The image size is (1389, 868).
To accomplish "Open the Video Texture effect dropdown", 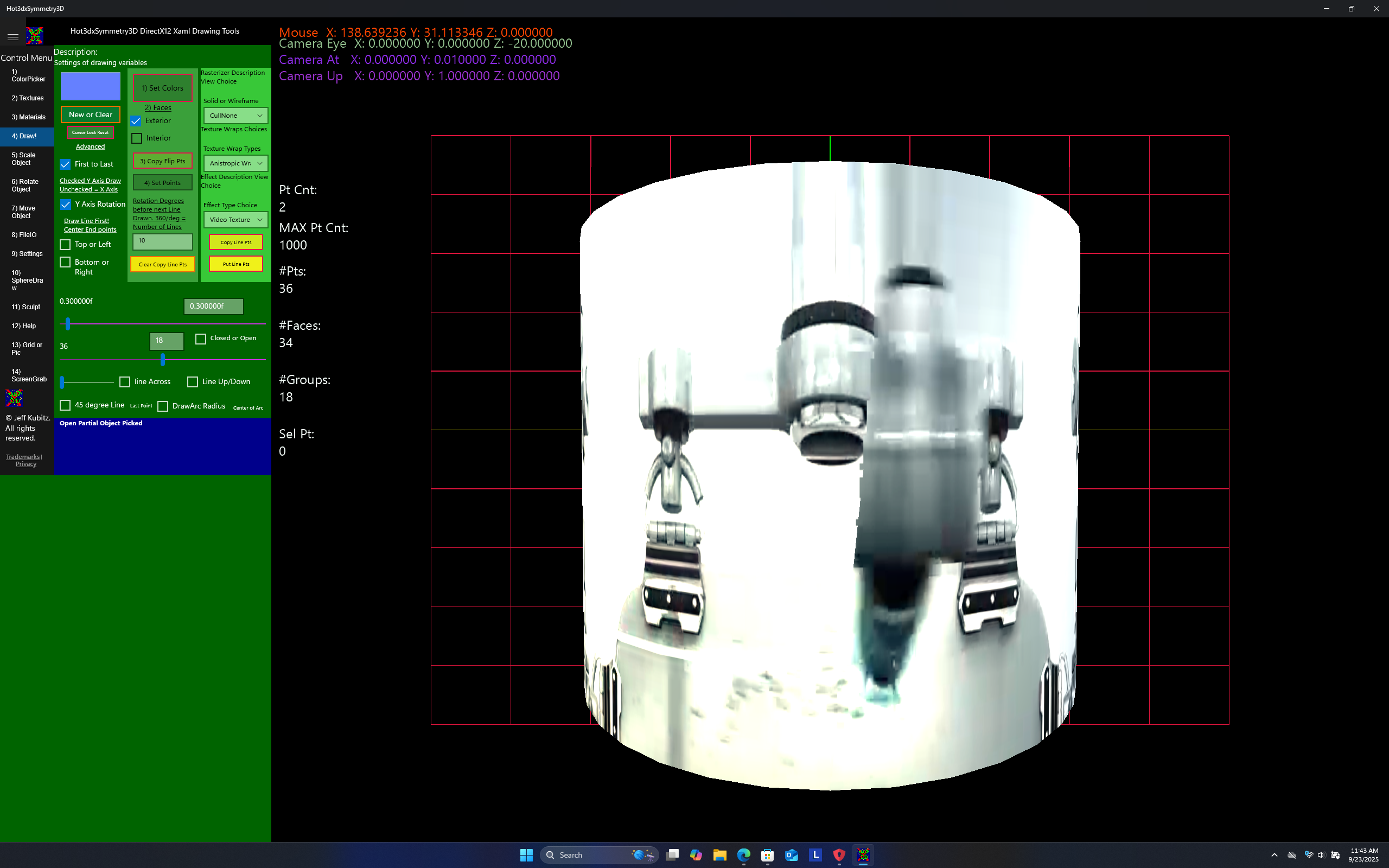I will (x=235, y=219).
